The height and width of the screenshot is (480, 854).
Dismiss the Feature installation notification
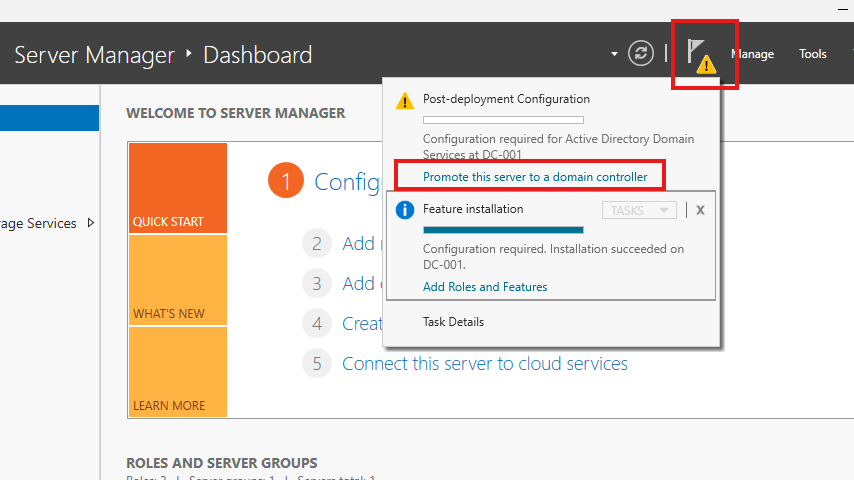click(700, 210)
